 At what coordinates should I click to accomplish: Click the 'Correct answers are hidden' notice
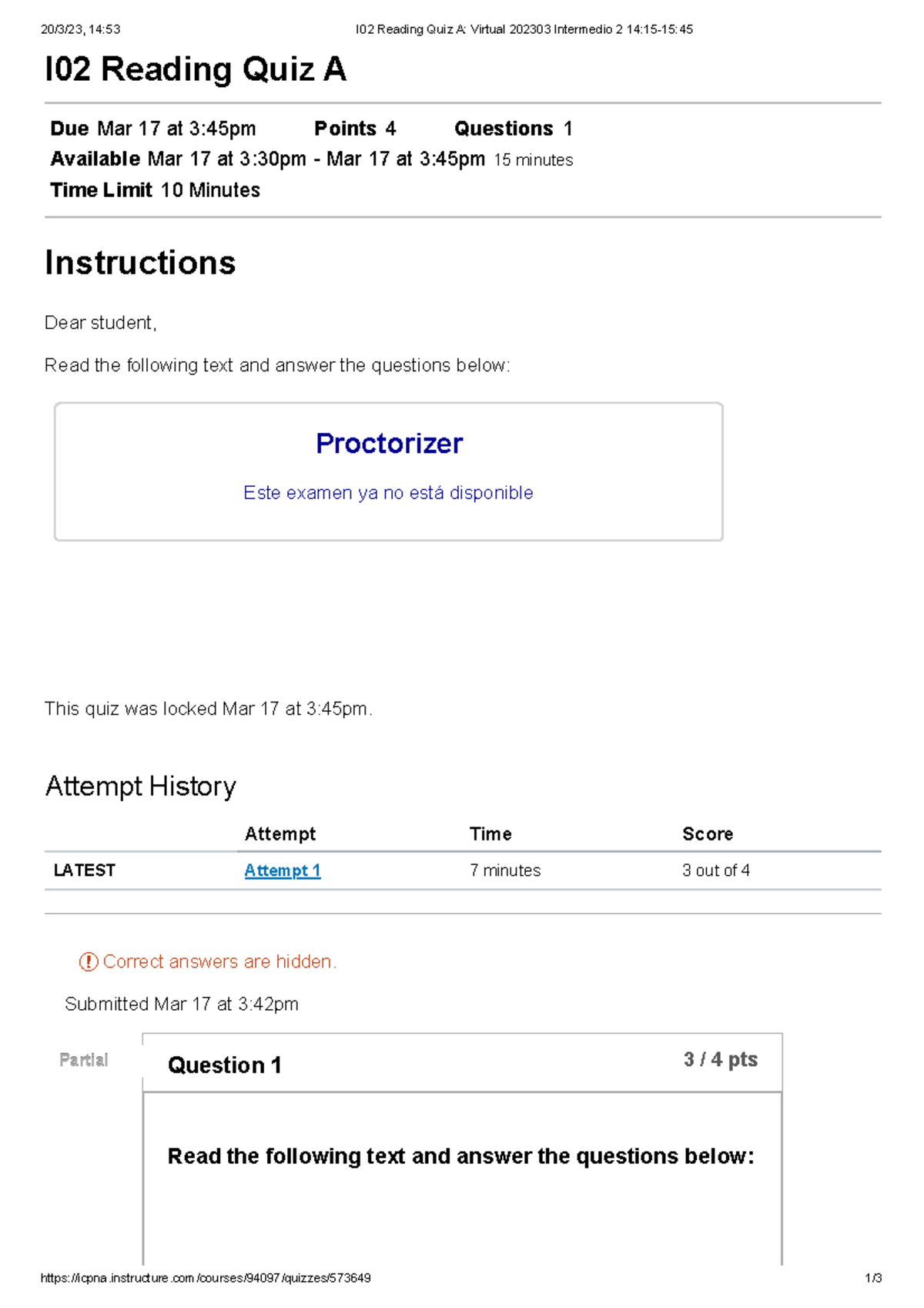(219, 961)
